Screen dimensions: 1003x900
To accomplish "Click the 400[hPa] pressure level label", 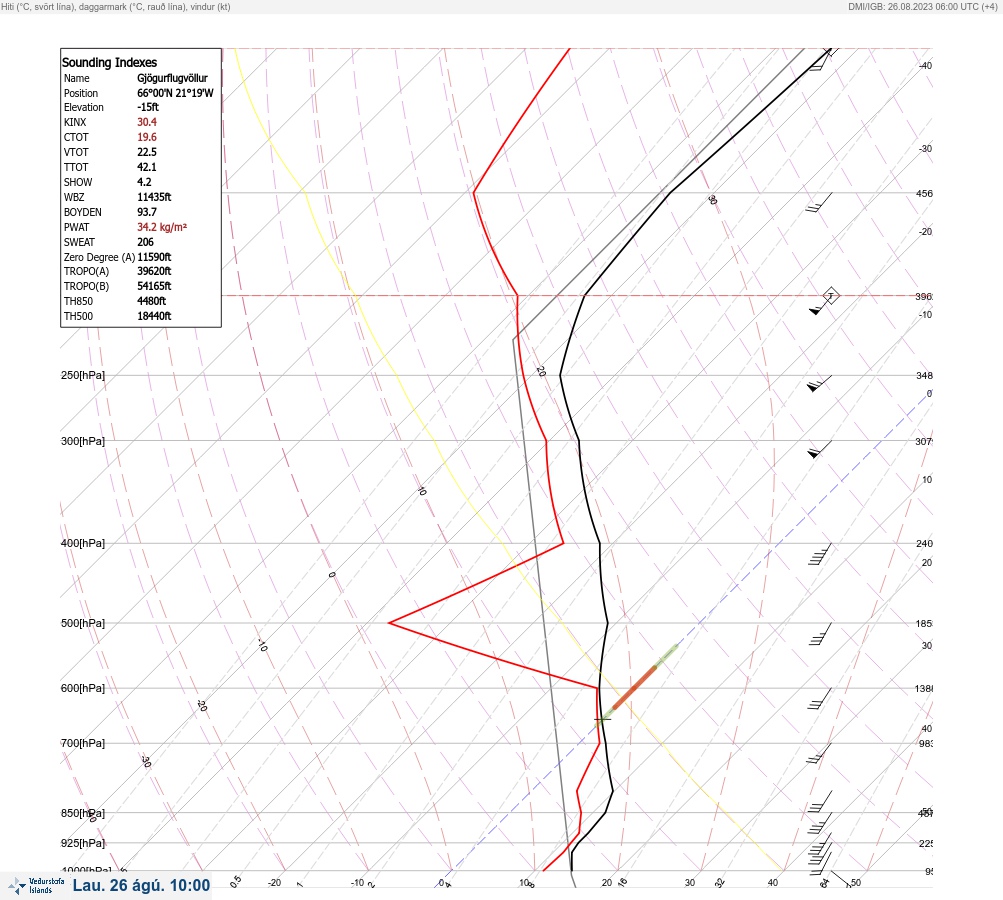I will 83,543.
